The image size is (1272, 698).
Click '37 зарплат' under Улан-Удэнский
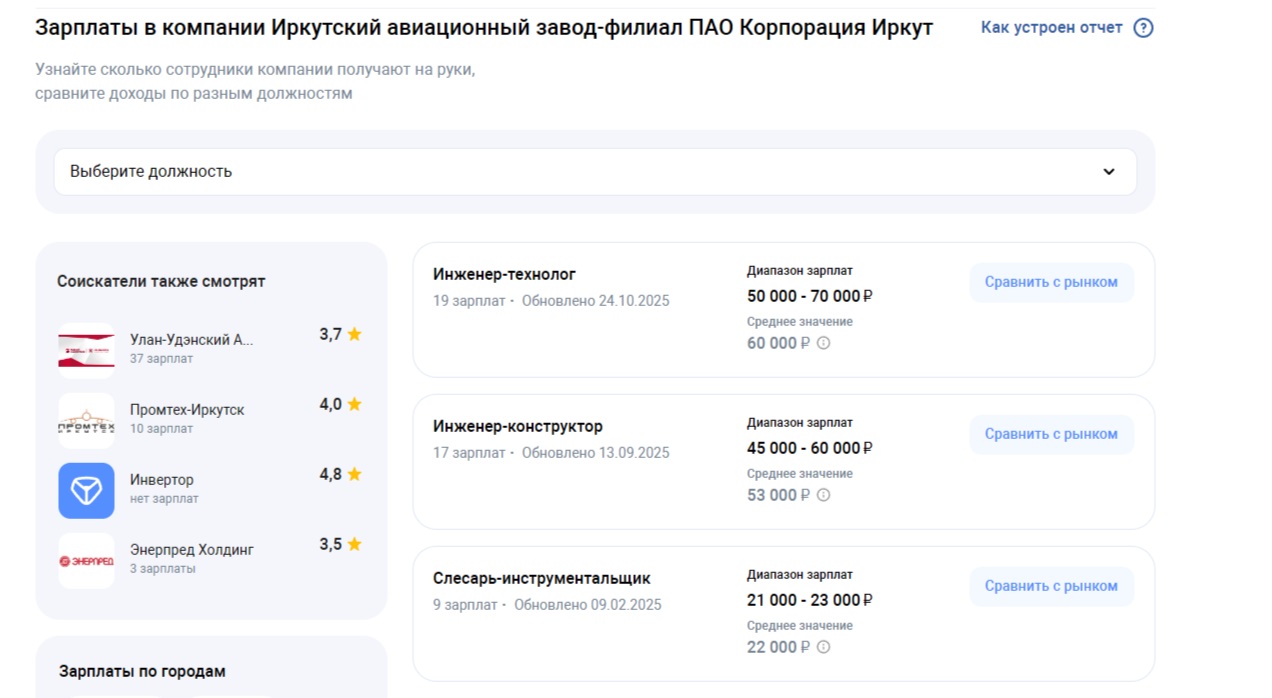(161, 359)
